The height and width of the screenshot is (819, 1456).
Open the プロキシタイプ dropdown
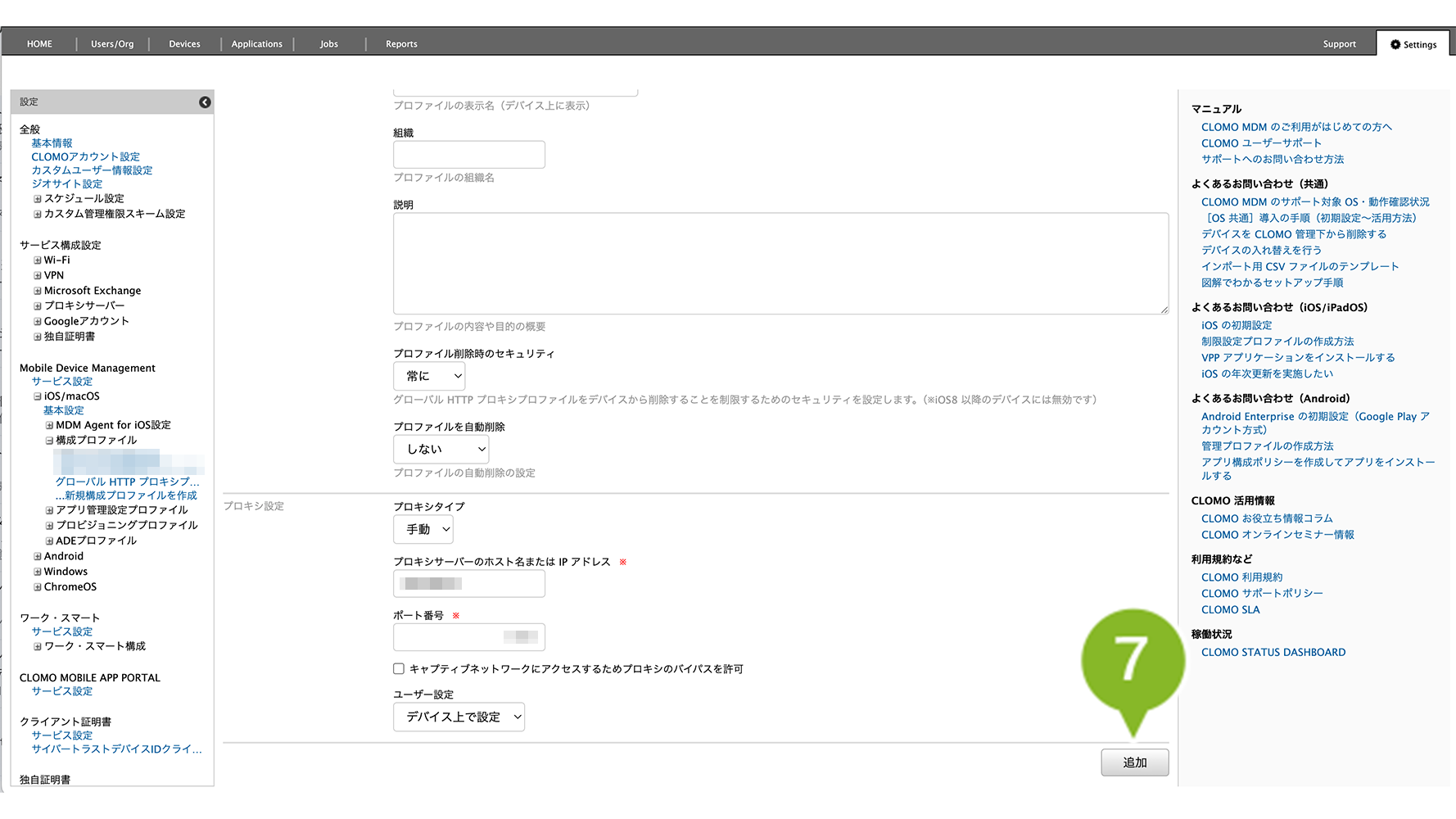(423, 530)
